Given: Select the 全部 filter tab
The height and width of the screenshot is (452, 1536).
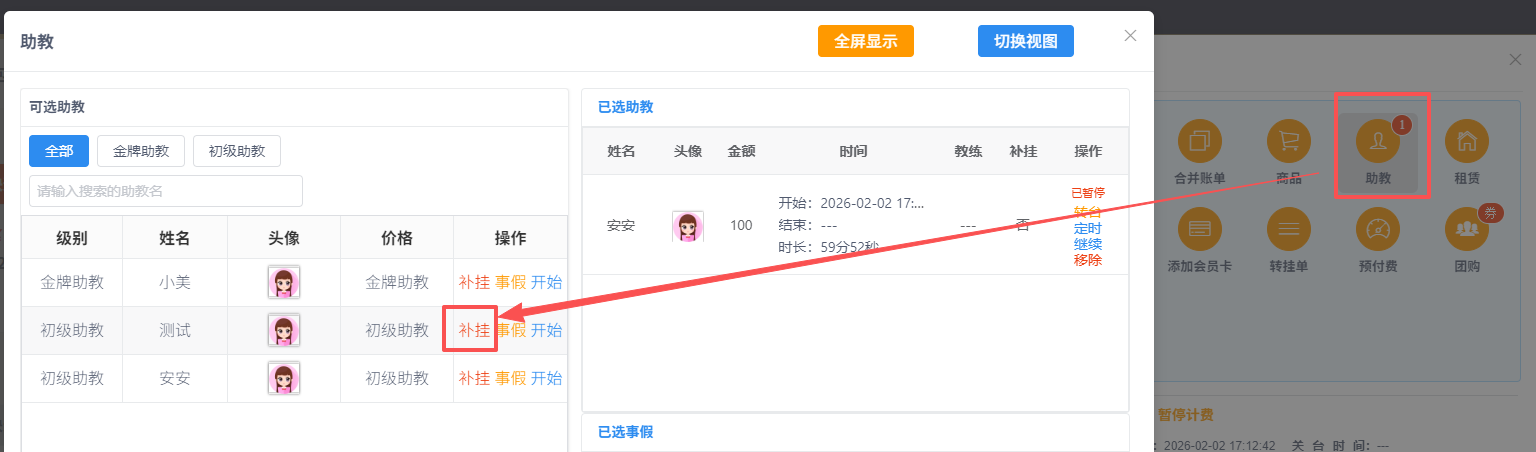Looking at the screenshot, I should coord(59,151).
